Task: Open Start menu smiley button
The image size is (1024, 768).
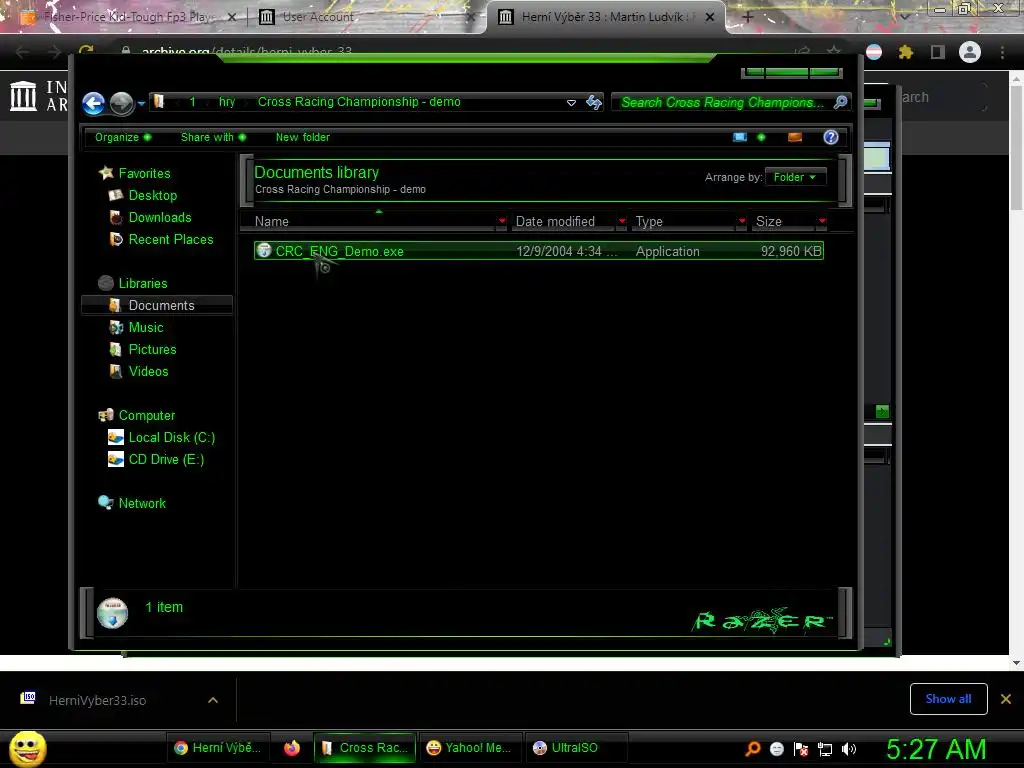Action: pos(27,748)
